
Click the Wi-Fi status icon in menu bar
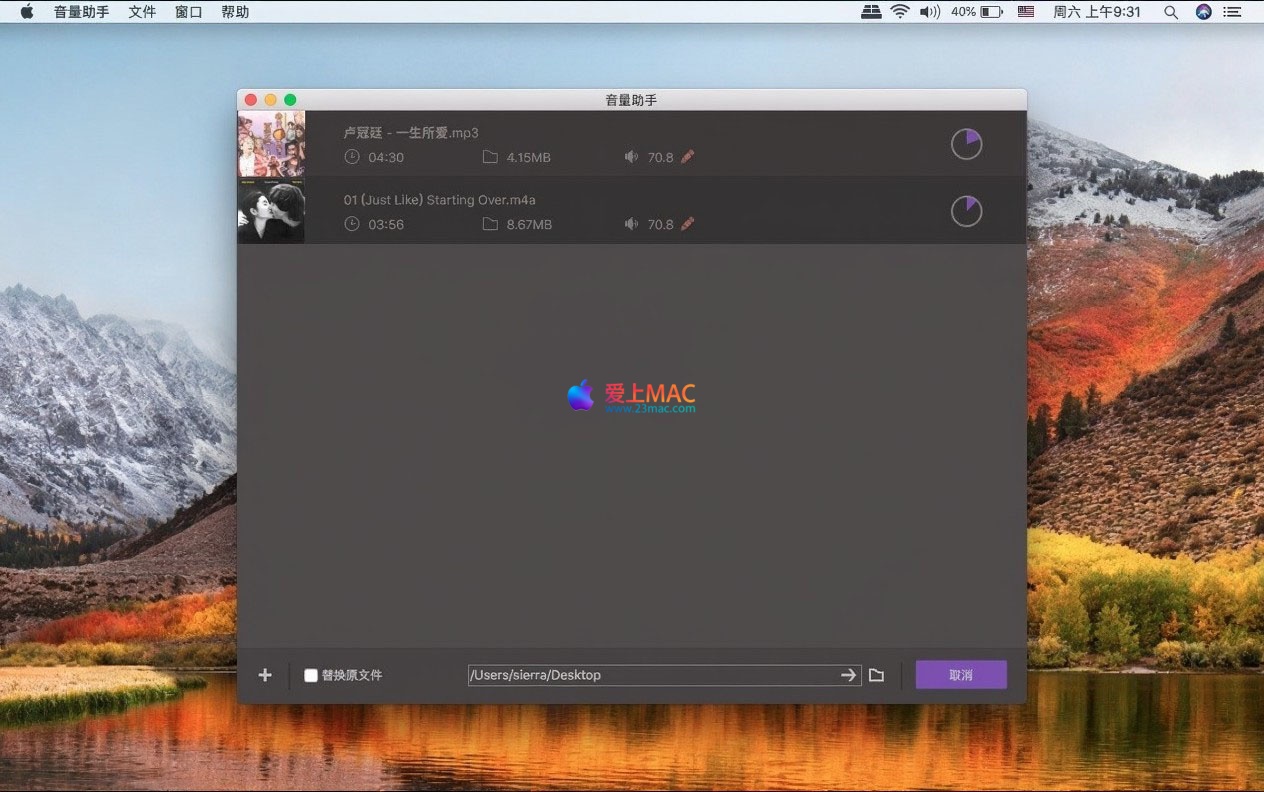pyautogui.click(x=900, y=12)
